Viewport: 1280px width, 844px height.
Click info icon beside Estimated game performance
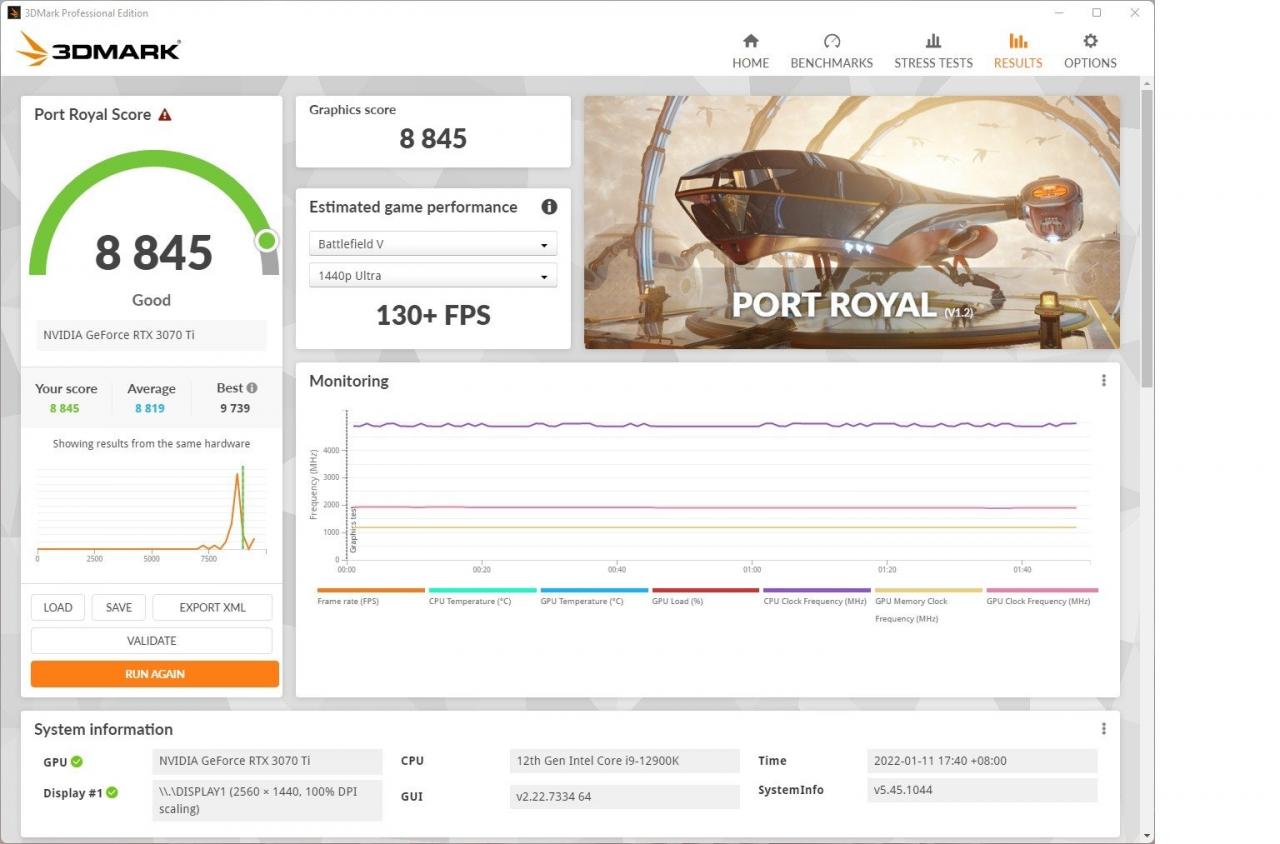549,207
